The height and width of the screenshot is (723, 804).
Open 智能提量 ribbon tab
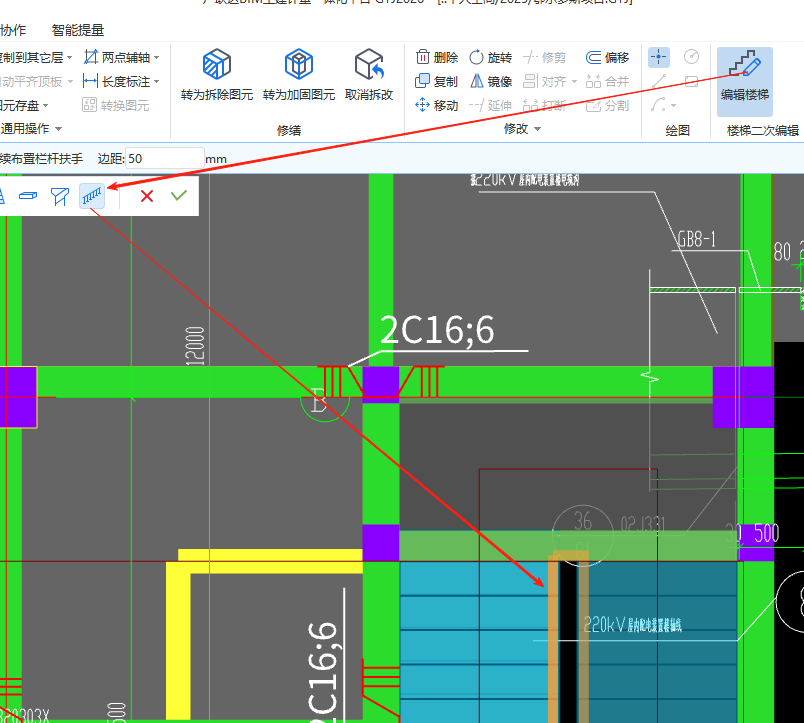pyautogui.click(x=78, y=30)
